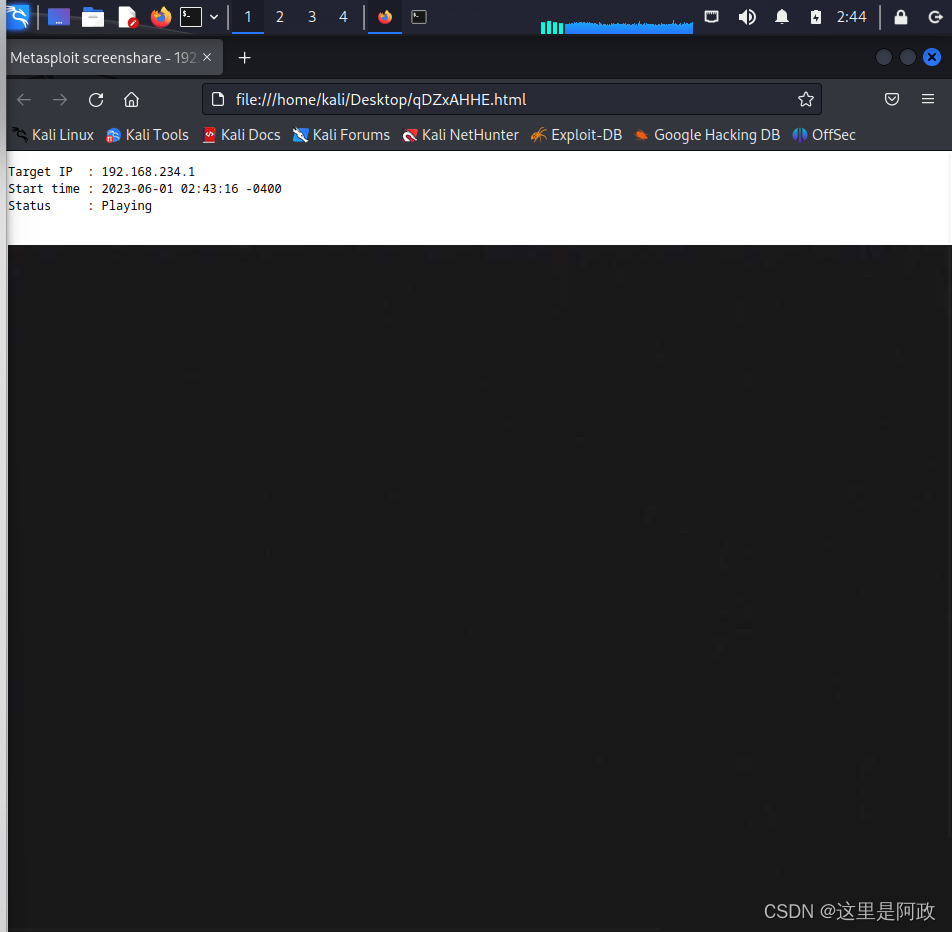Launch the Firefox browser from the top panel
The width and height of the screenshot is (952, 932).
[x=161, y=16]
